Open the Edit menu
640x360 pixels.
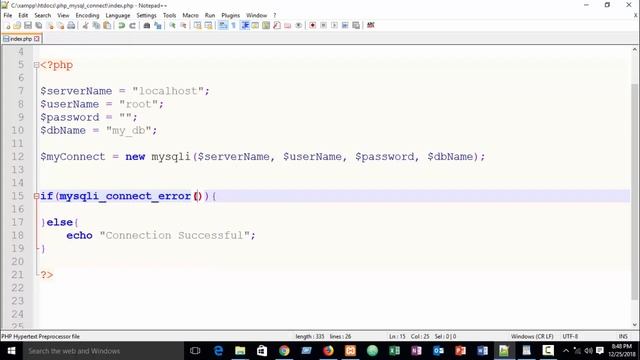(x=23, y=16)
